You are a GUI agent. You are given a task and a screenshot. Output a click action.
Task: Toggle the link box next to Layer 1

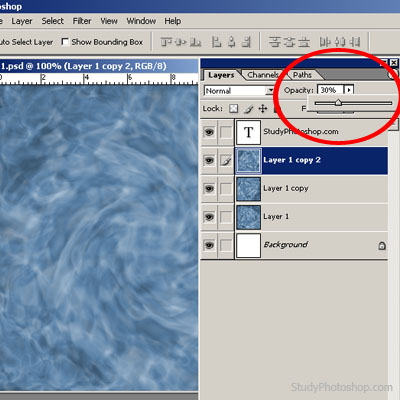click(226, 217)
